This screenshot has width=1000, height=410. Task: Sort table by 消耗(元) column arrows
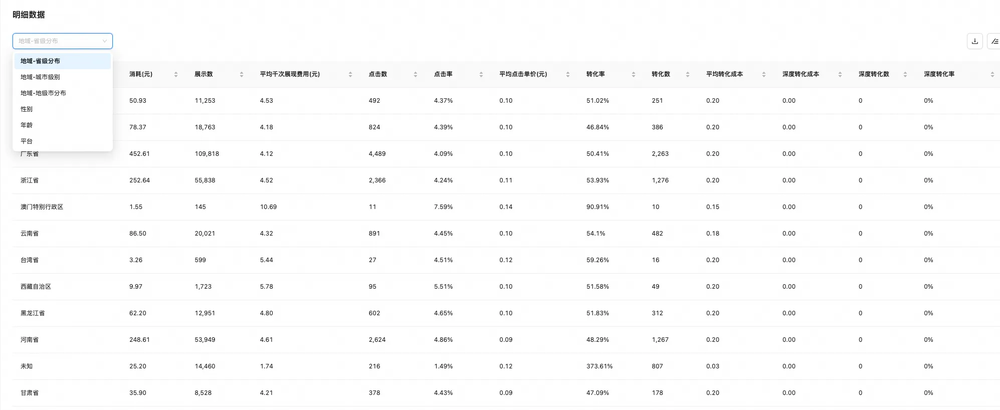pyautogui.click(x=176, y=75)
